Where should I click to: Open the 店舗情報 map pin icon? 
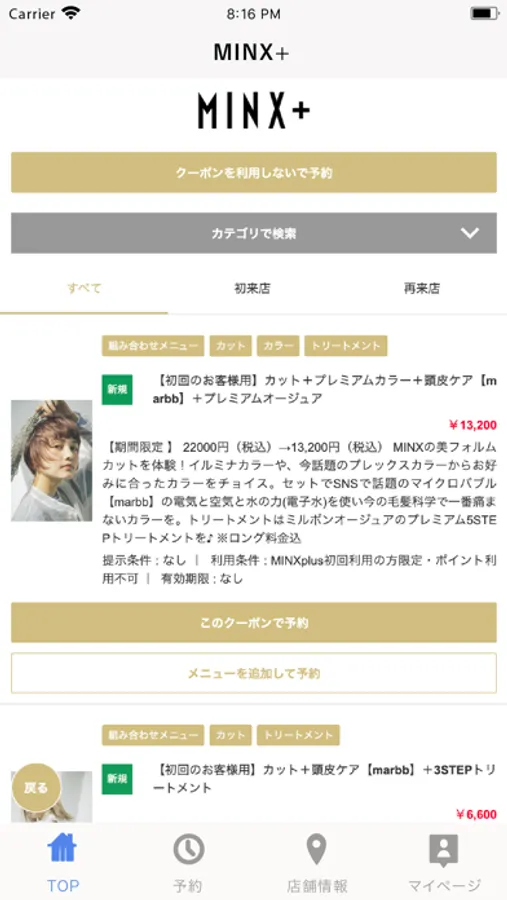pyautogui.click(x=316, y=849)
